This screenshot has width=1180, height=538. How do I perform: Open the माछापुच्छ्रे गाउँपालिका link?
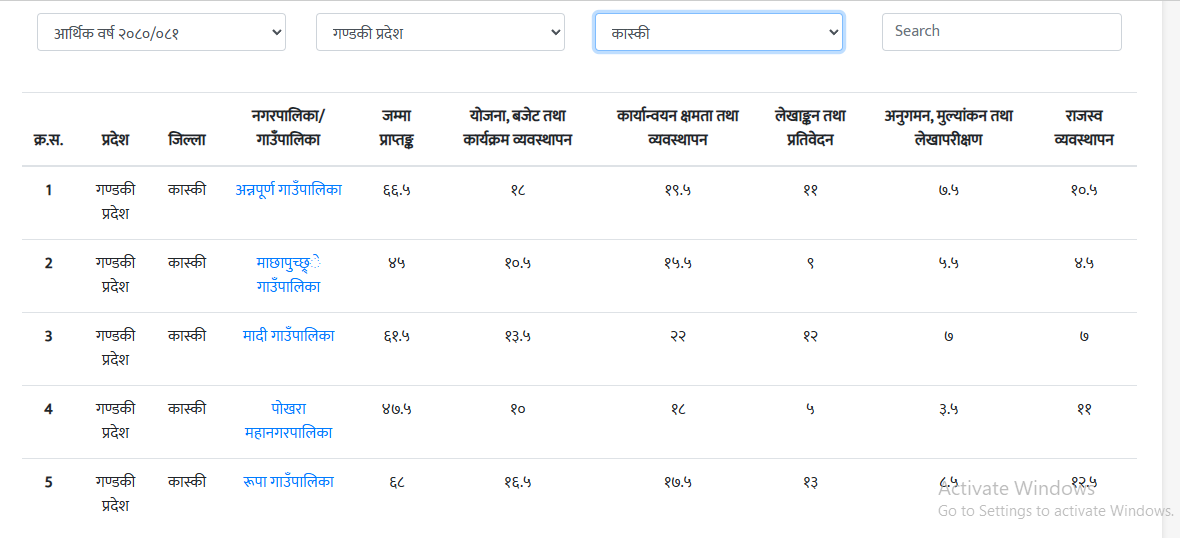click(289, 275)
